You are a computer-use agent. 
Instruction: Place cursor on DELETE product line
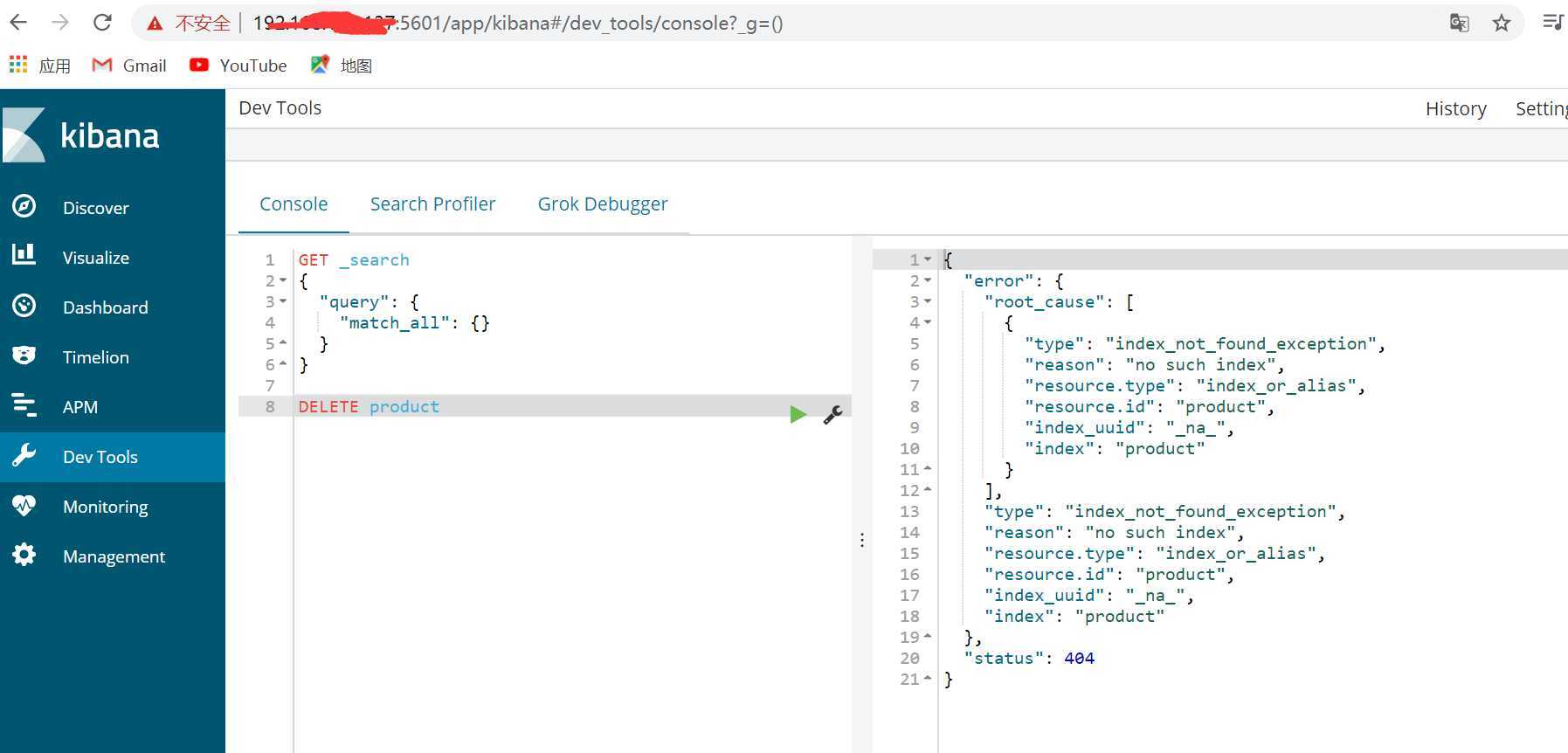369,406
